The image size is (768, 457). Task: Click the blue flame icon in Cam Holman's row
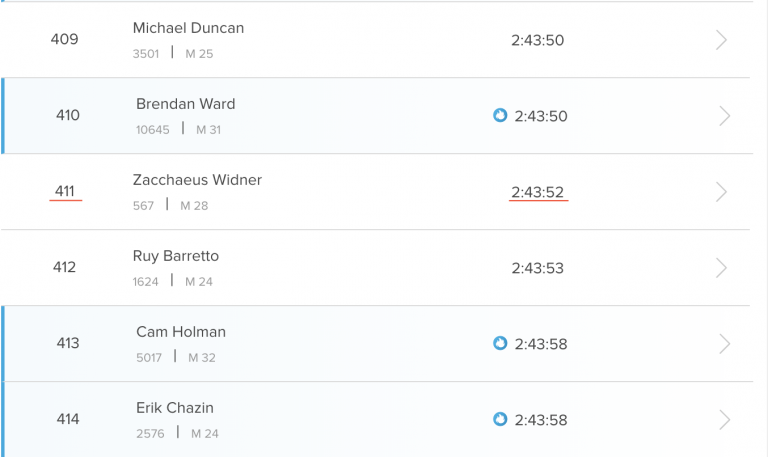(500, 344)
